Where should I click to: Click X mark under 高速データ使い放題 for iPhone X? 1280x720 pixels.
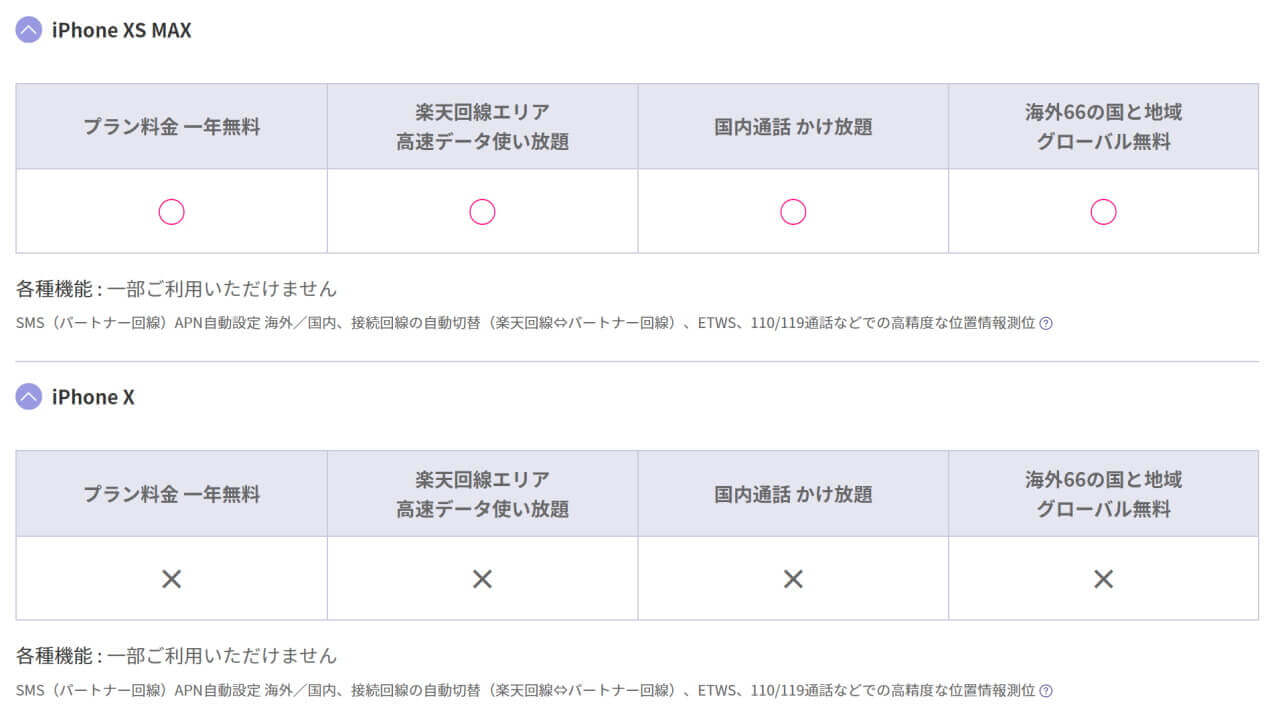tap(483, 579)
